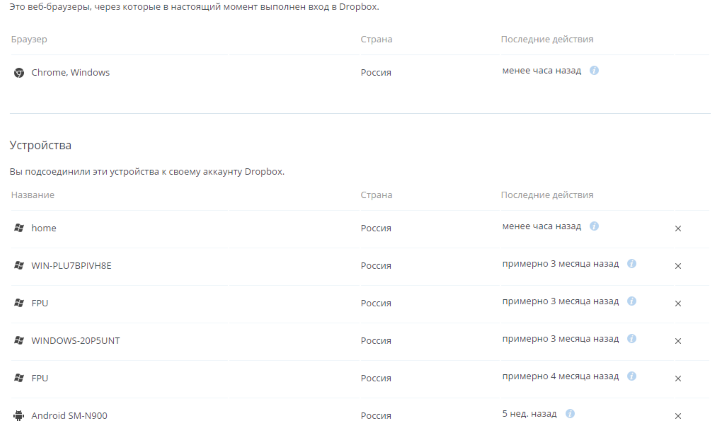The width and height of the screenshot is (720, 443).
Task: Unlink the FPU device active 4 months ago
Action: (678, 378)
